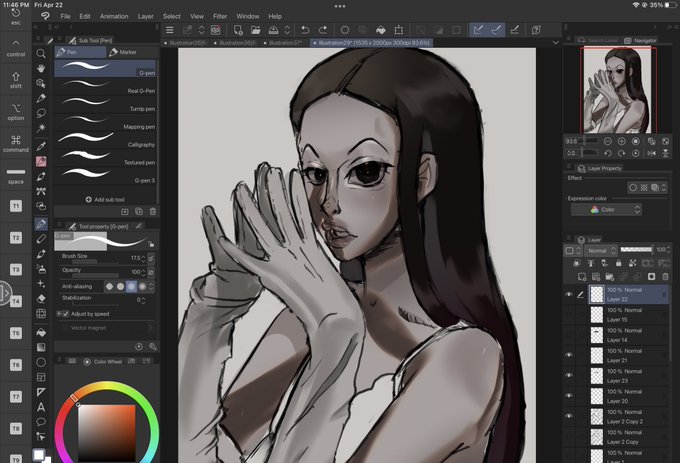Select the active Pen tool in toolbar
Viewport: 680px width, 463px height.
(x=41, y=224)
